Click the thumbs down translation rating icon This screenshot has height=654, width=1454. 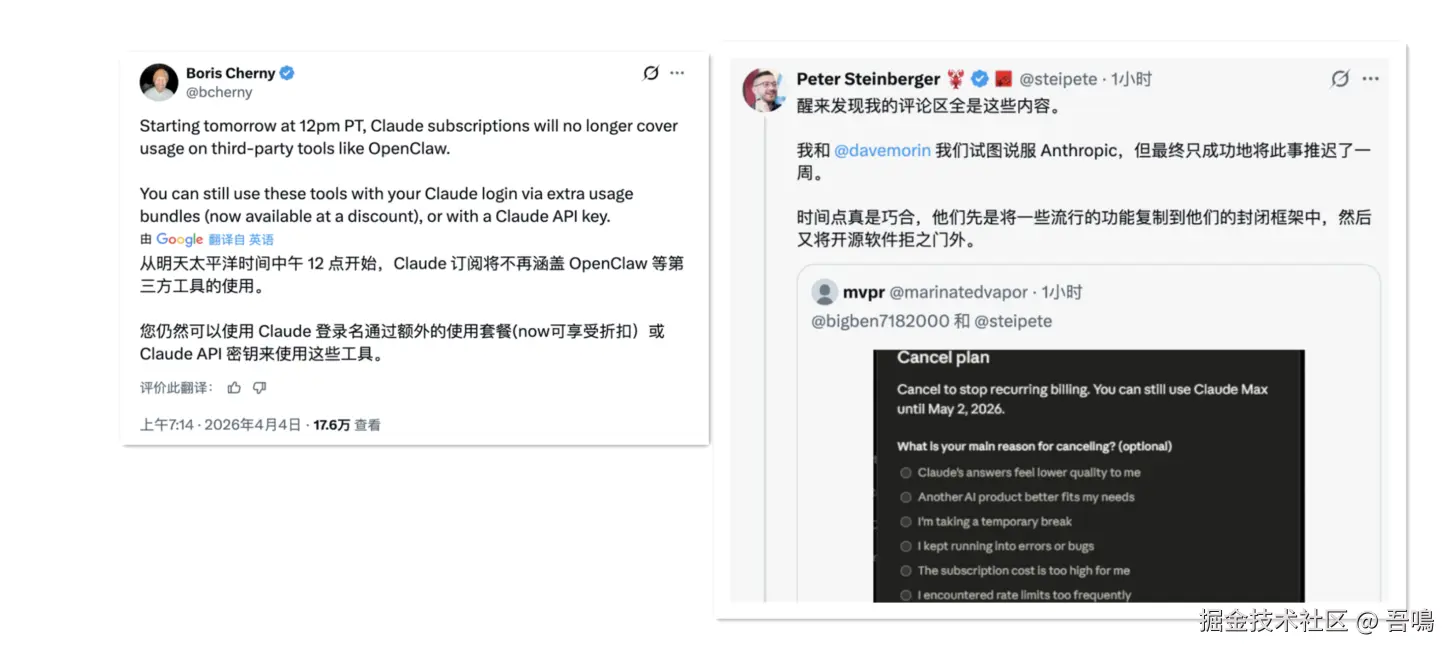coord(259,388)
